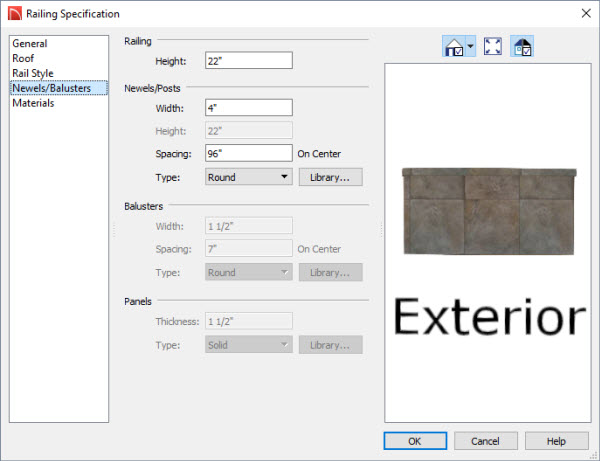
Task: Click the Newels/Posts Spacing field
Action: coord(249,153)
